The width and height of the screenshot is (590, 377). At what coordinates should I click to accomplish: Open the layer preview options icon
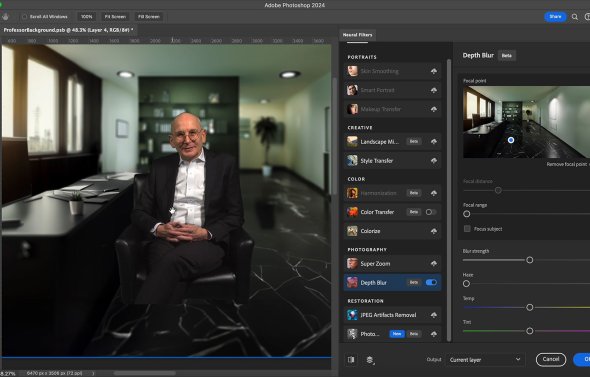point(370,360)
